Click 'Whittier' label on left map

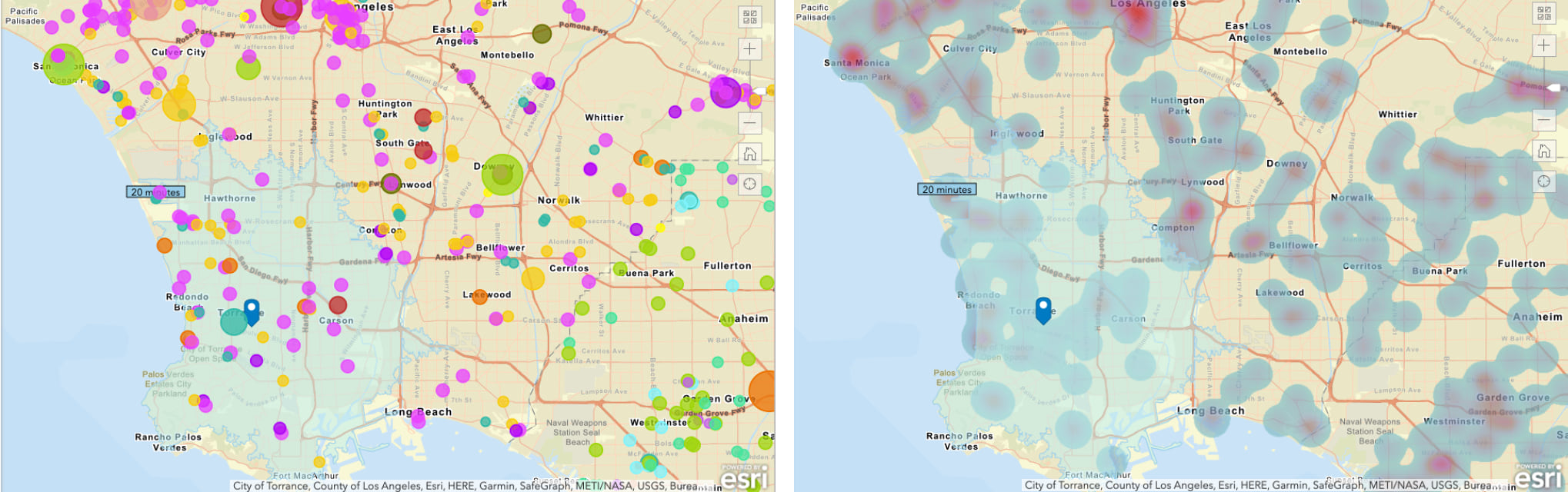(x=604, y=118)
